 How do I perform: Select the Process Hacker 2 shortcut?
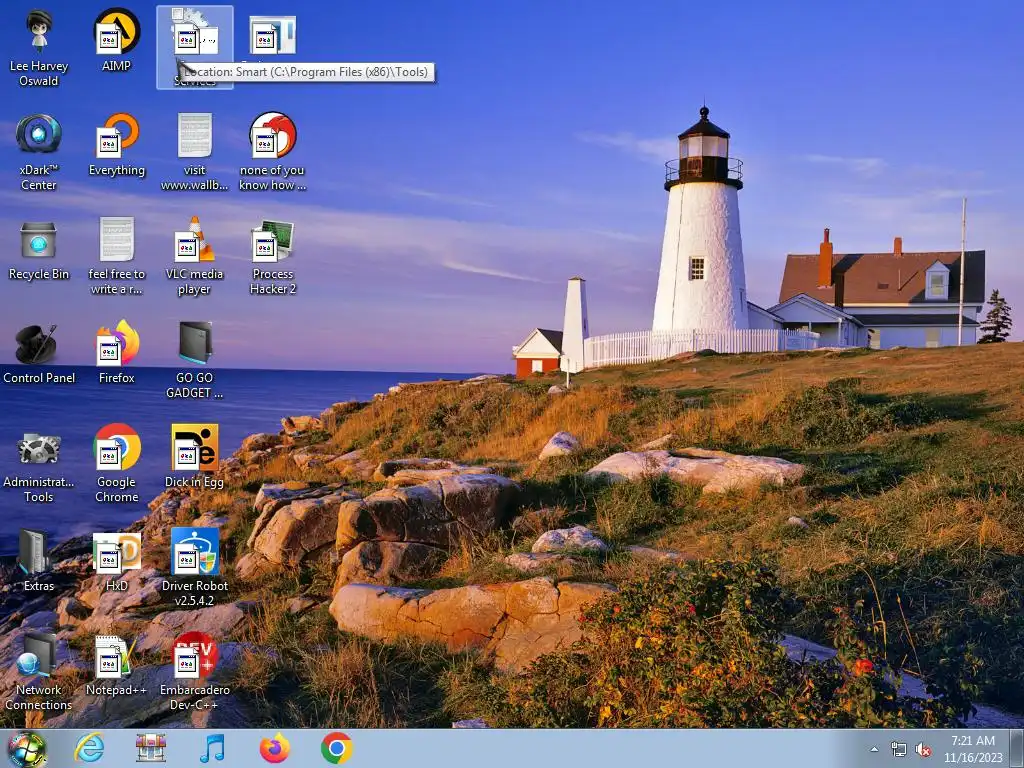point(272,257)
